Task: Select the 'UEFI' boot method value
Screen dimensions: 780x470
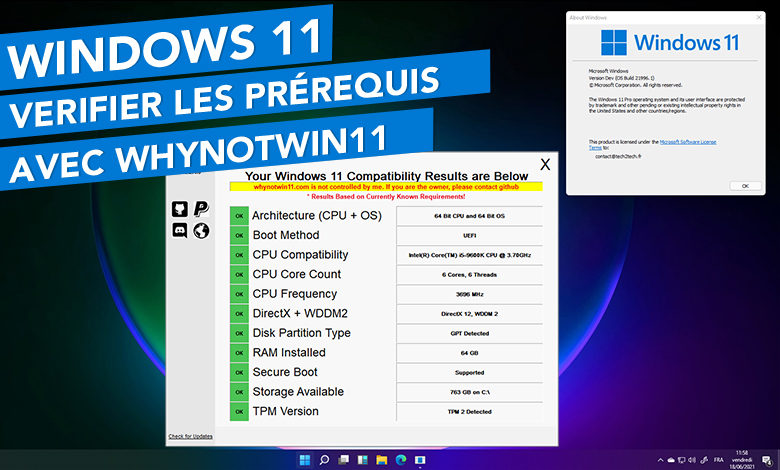Action: coord(470,235)
